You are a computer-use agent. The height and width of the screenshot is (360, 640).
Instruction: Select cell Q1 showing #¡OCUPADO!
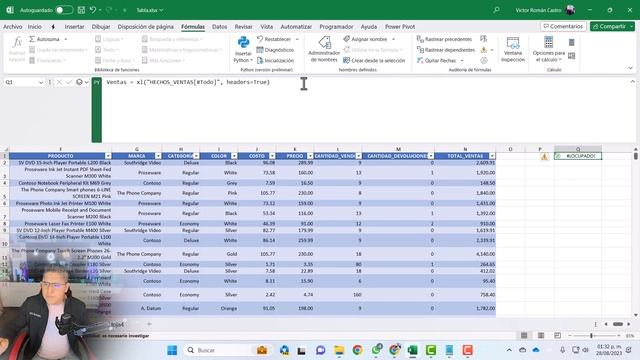[x=578, y=156]
